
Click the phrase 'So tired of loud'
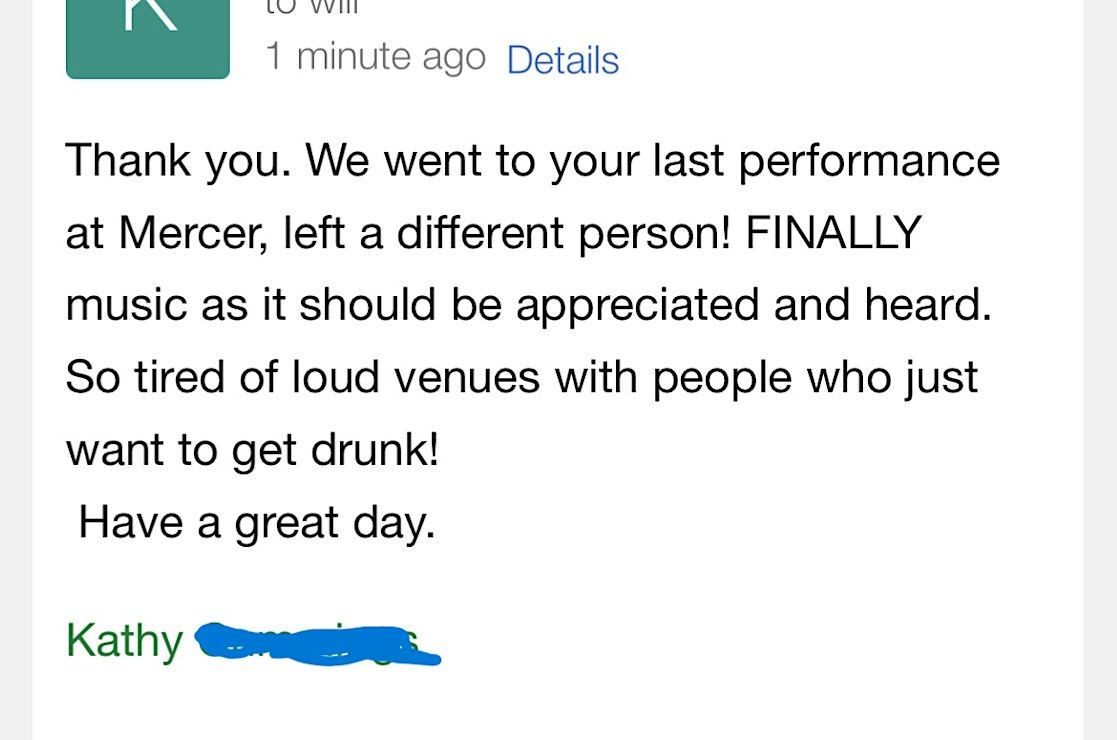tap(222, 376)
